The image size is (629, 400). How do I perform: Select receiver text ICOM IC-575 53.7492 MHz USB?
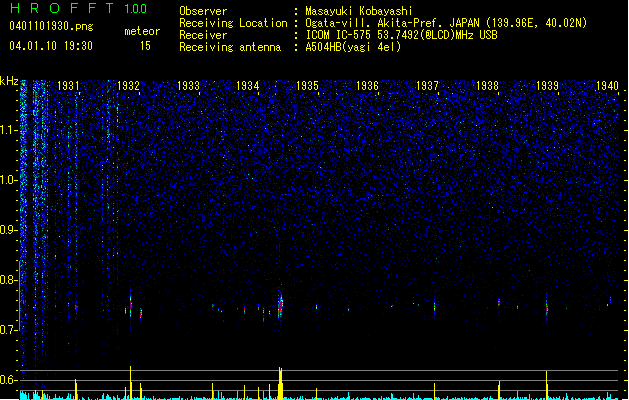click(x=402, y=35)
